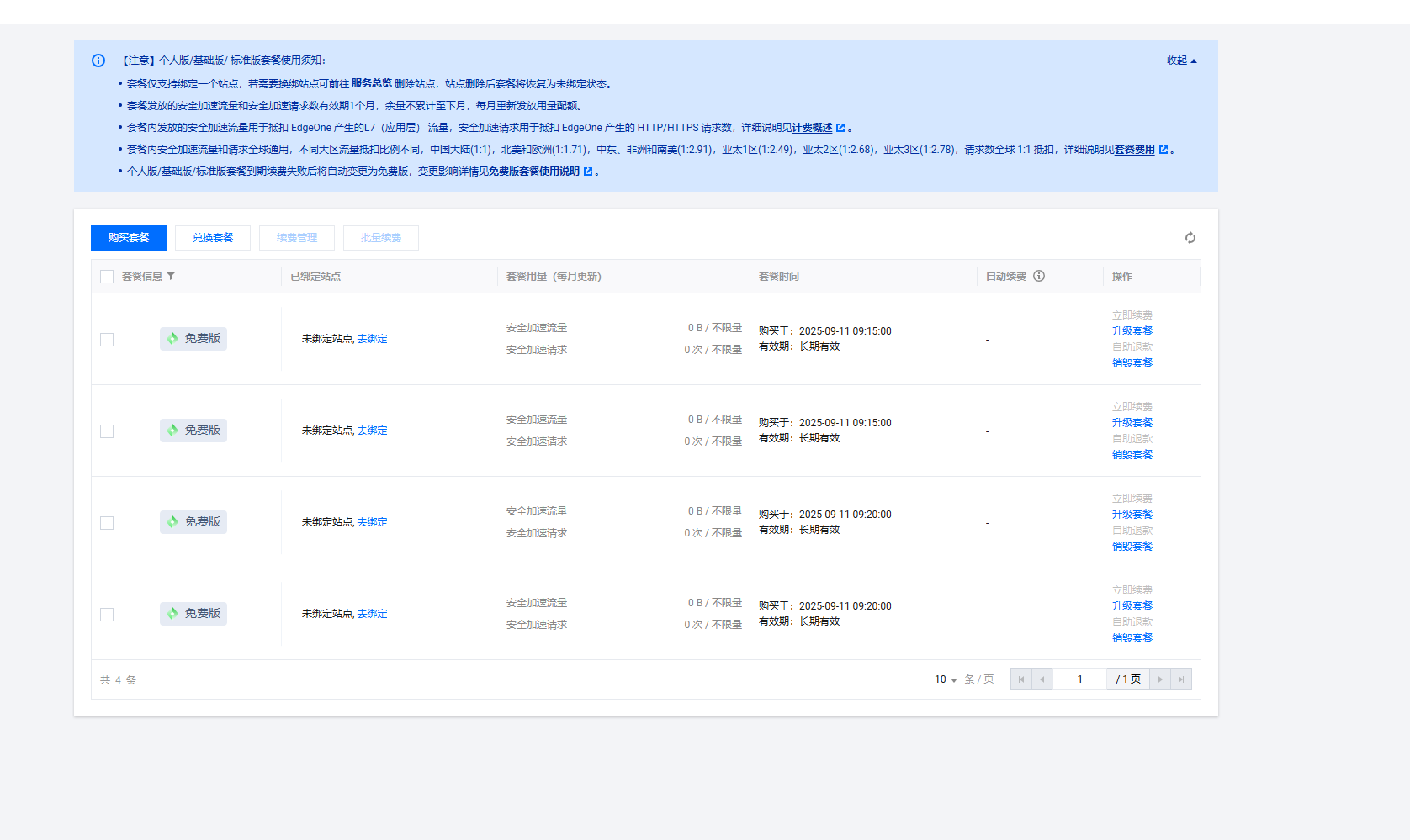
Task: Click the 共 4 条 total count text
Action: (x=119, y=680)
